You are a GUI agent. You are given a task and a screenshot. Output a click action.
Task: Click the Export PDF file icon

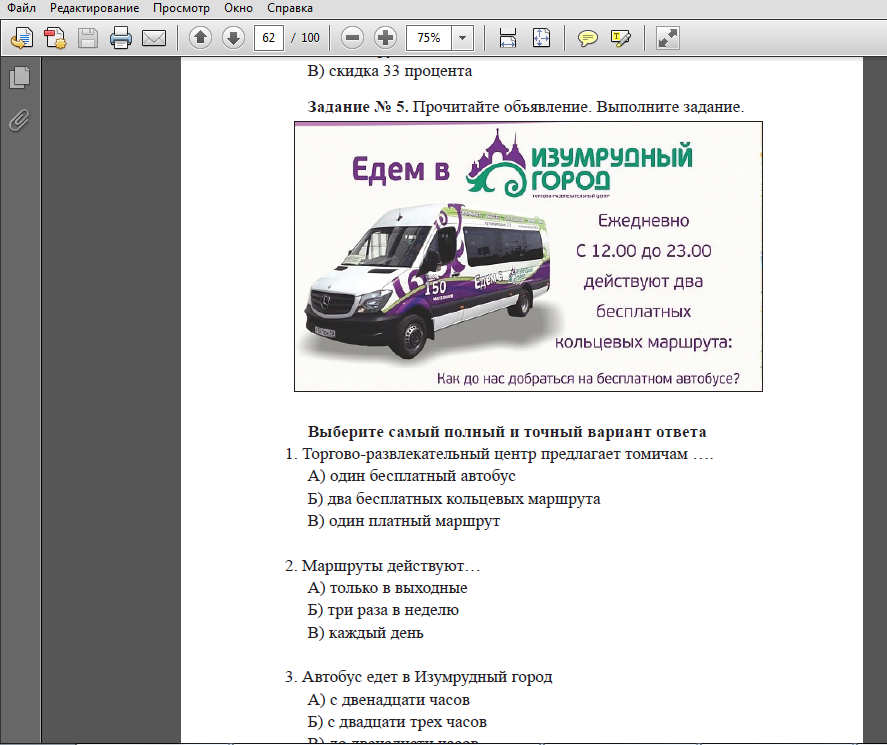55,38
